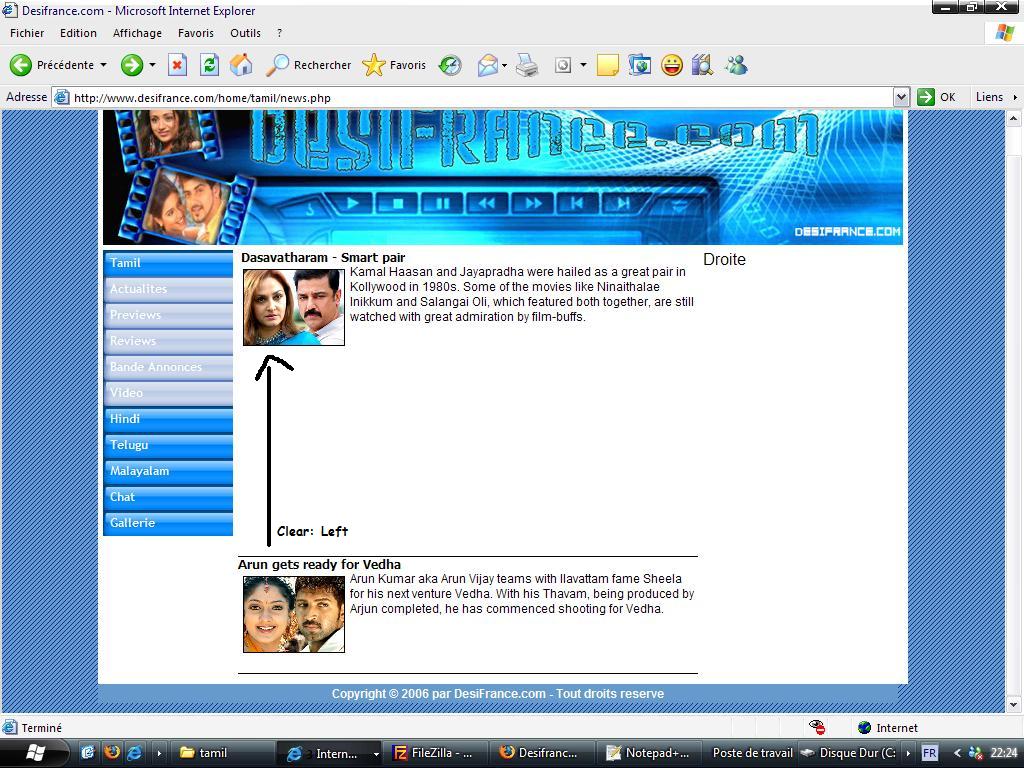The image size is (1024, 768).
Task: Open the Previews section link
Action: tap(168, 315)
